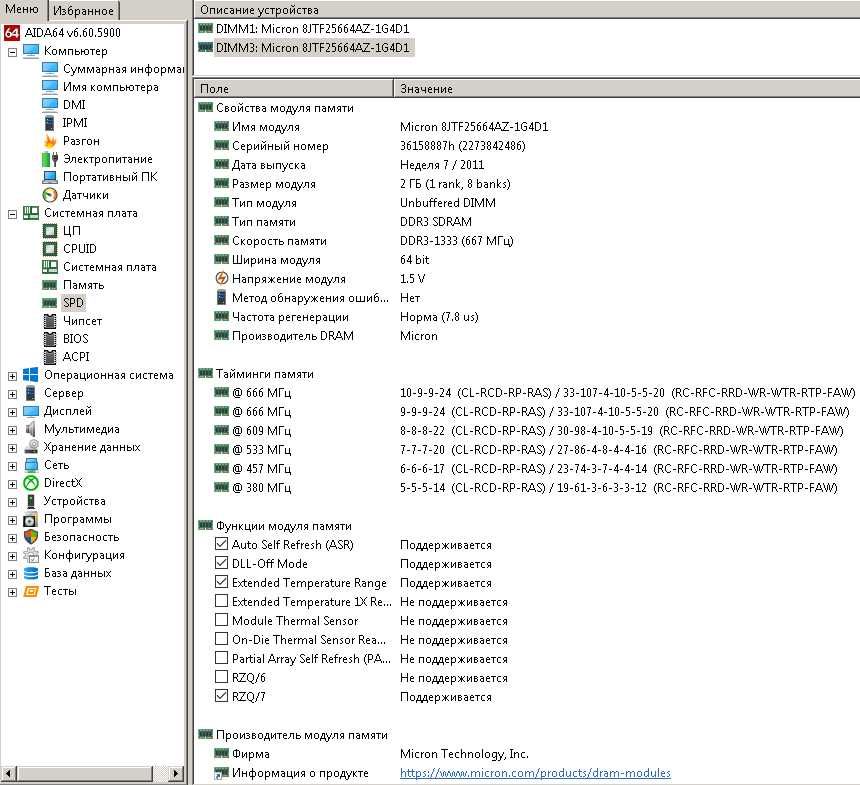The height and width of the screenshot is (785, 860).
Task: Collapse the Системная плата parent node
Action: coord(12,213)
